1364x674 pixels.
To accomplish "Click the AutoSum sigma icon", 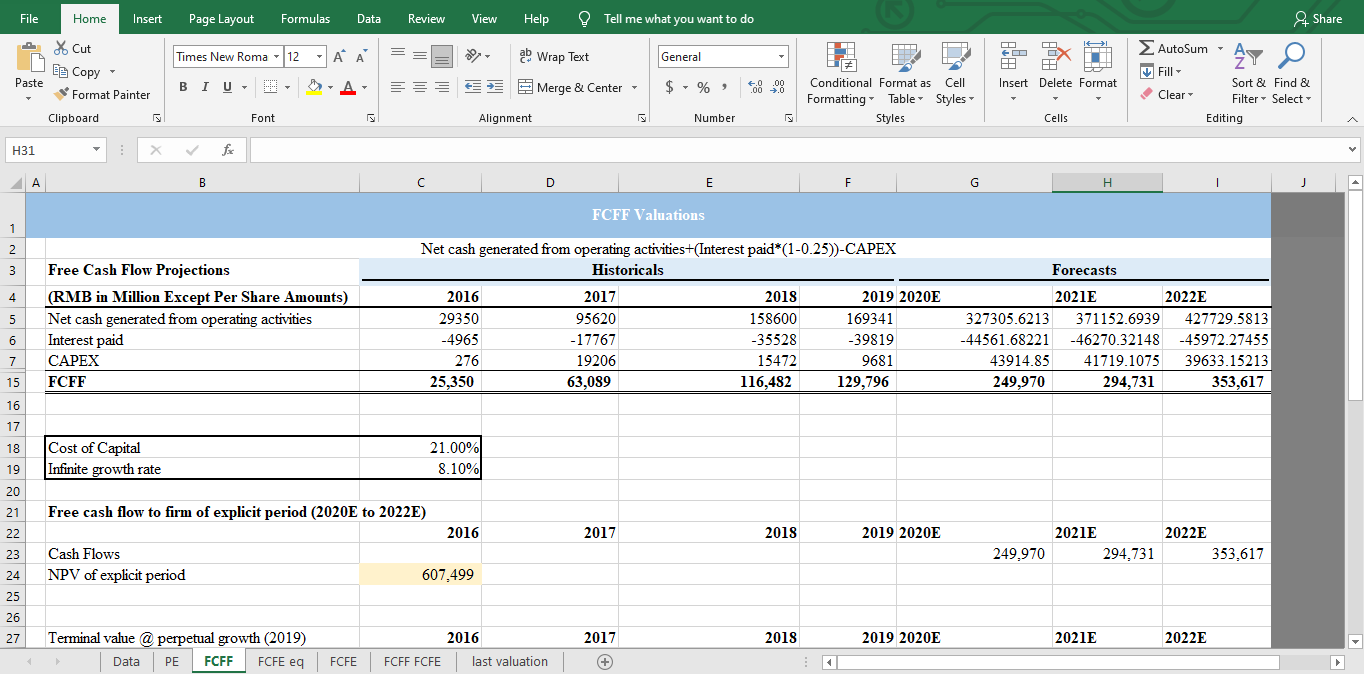I will tap(1147, 49).
